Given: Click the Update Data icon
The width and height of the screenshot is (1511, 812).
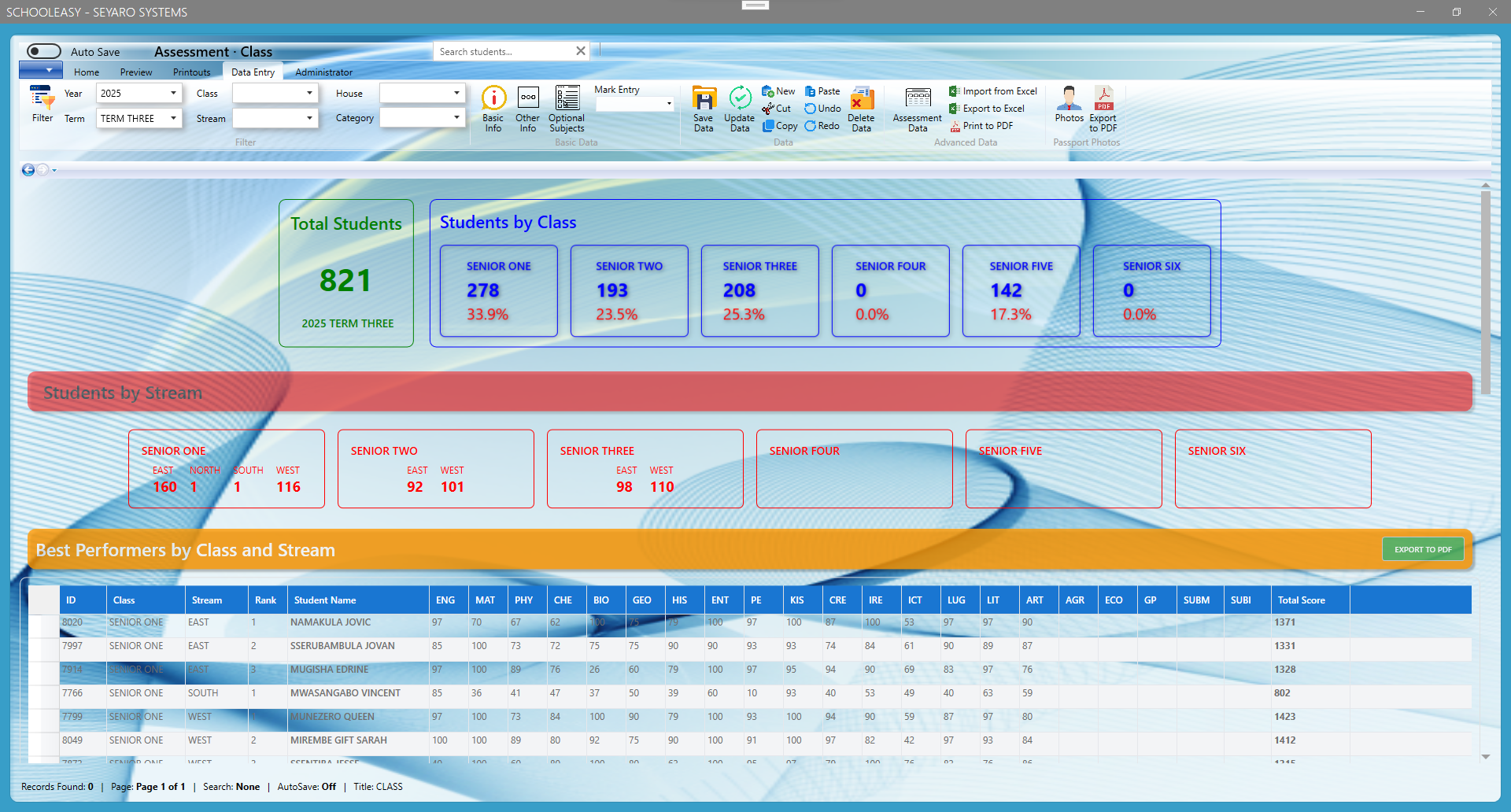Looking at the screenshot, I should pyautogui.click(x=739, y=108).
